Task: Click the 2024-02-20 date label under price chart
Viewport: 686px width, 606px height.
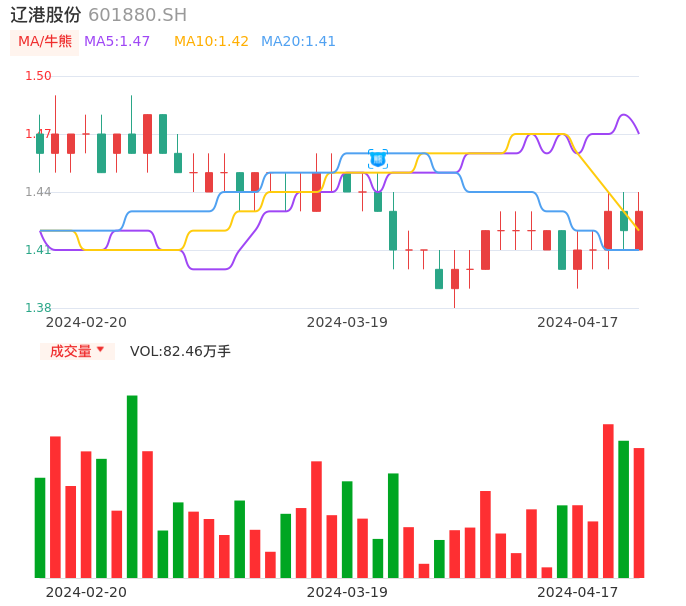Action: [86, 322]
